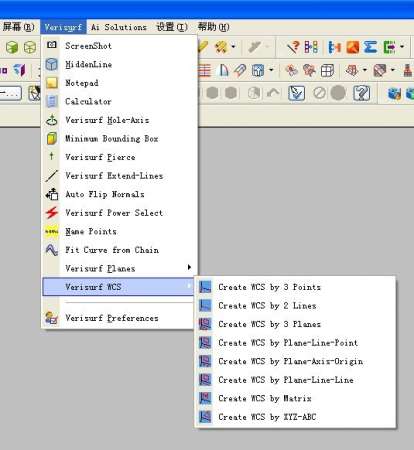Click the Notepad yellow note icon
This screenshot has width=414, height=450.
point(52,83)
